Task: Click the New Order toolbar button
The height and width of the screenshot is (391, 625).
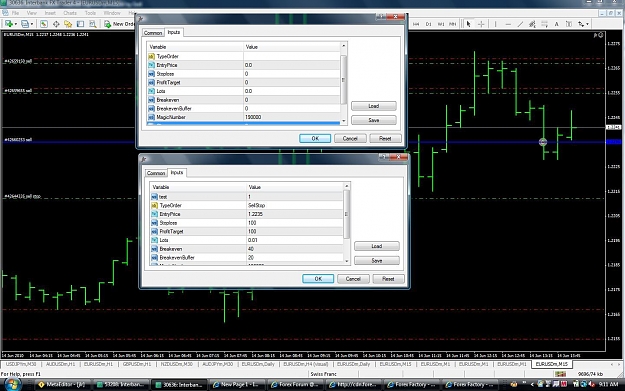Action: (x=119, y=24)
